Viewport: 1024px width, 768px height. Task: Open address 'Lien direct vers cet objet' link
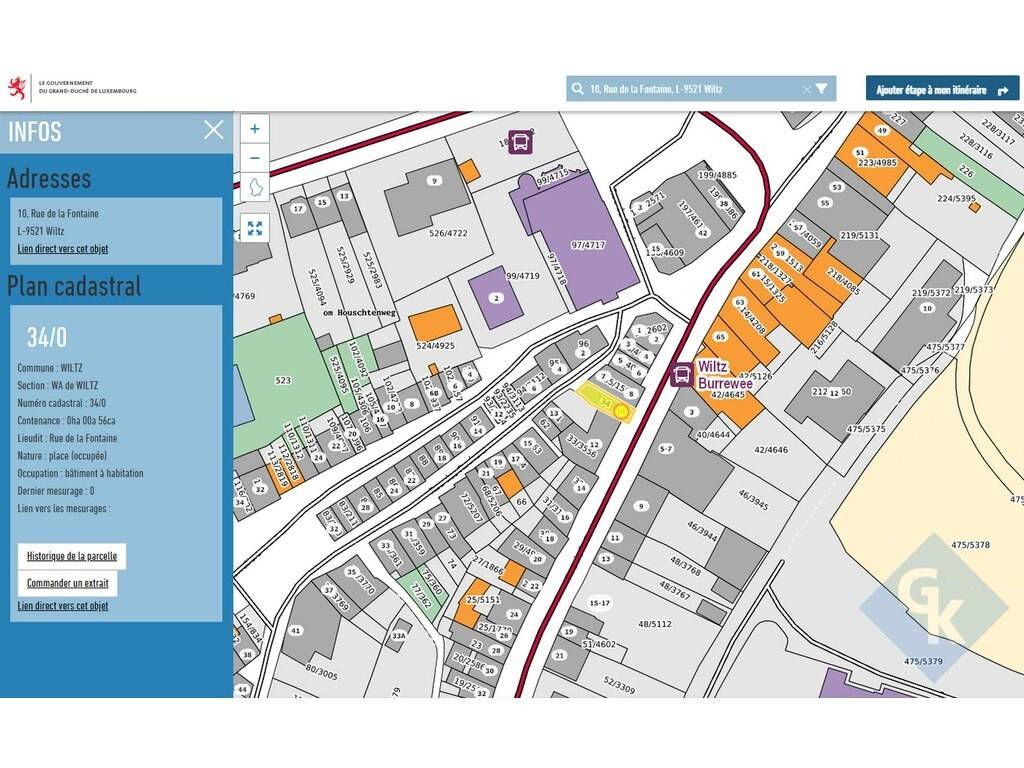[63, 248]
